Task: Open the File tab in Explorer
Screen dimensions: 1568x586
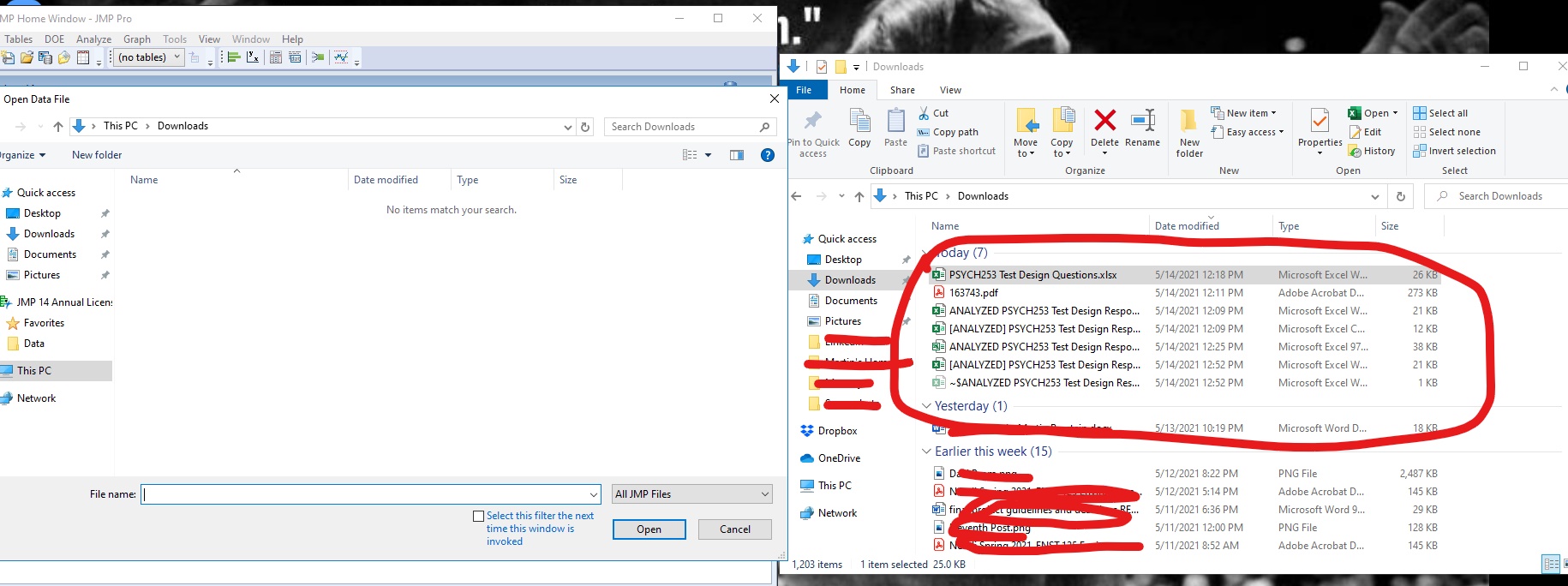Action: (804, 90)
